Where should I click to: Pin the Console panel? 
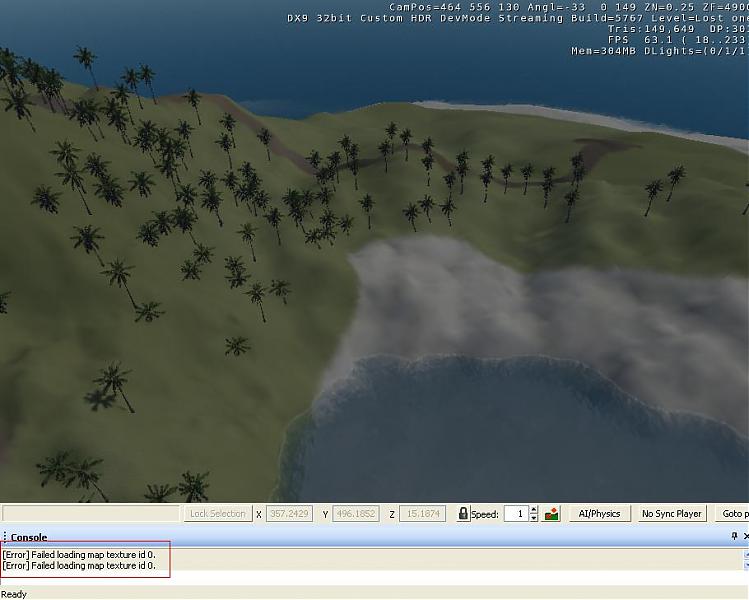click(734, 537)
